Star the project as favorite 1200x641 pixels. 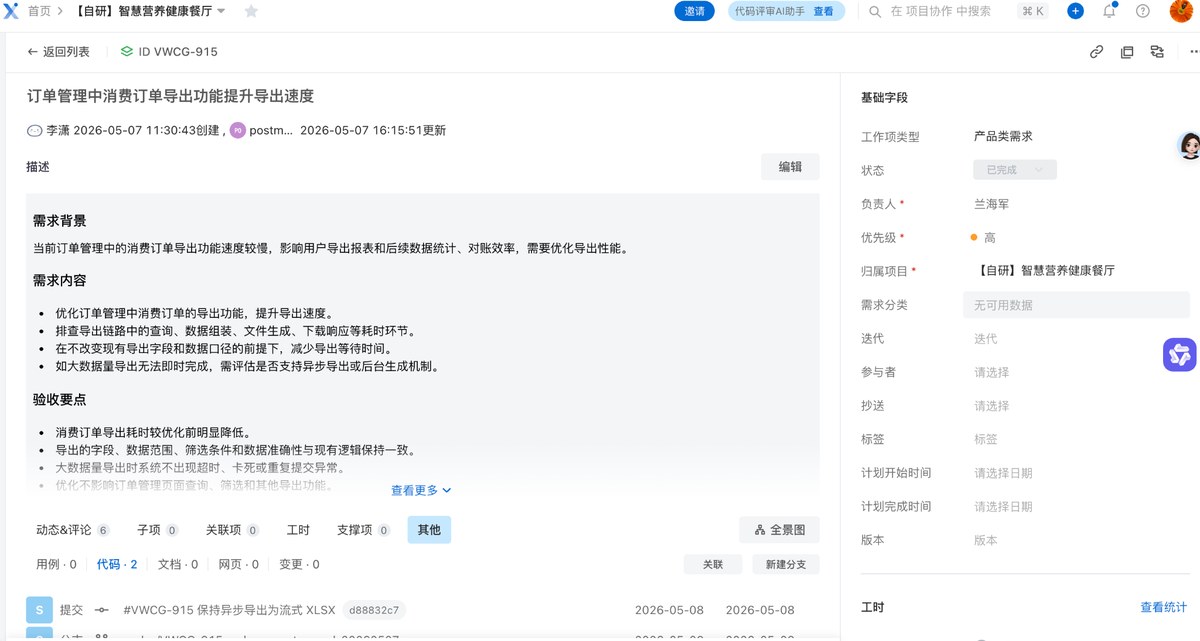coord(251,11)
